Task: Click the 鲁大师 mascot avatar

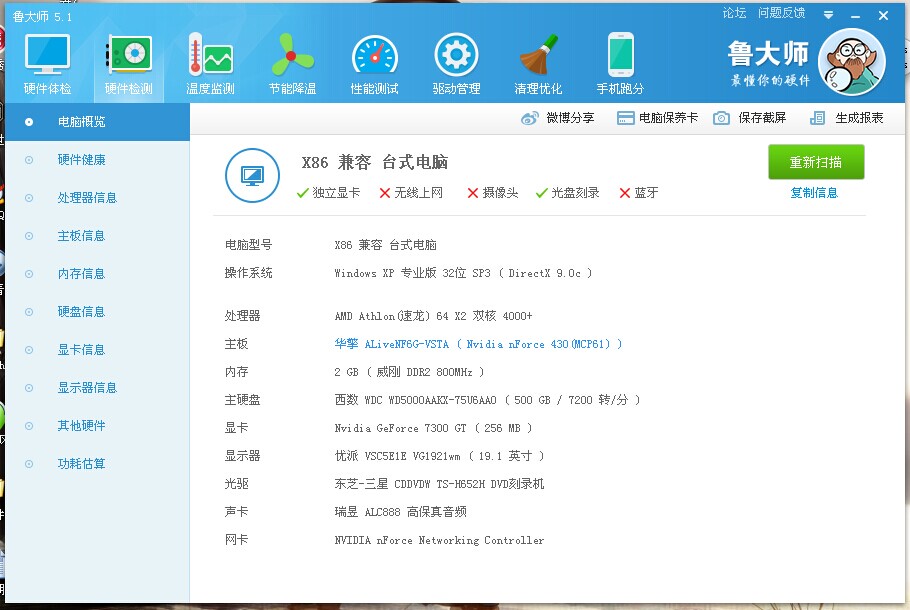Action: pos(851,62)
